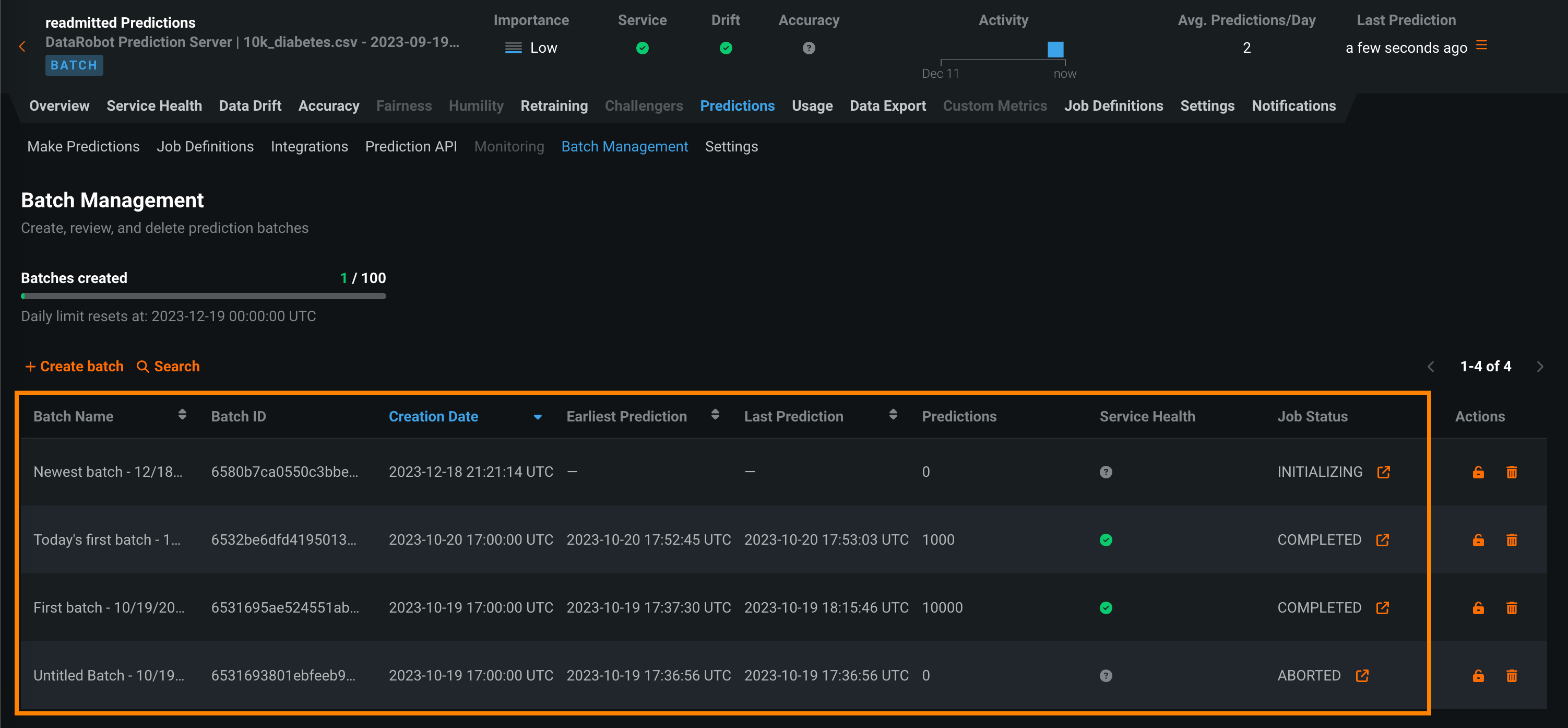Click the Create batch button
Viewport: 1568px width, 728px height.
[74, 367]
